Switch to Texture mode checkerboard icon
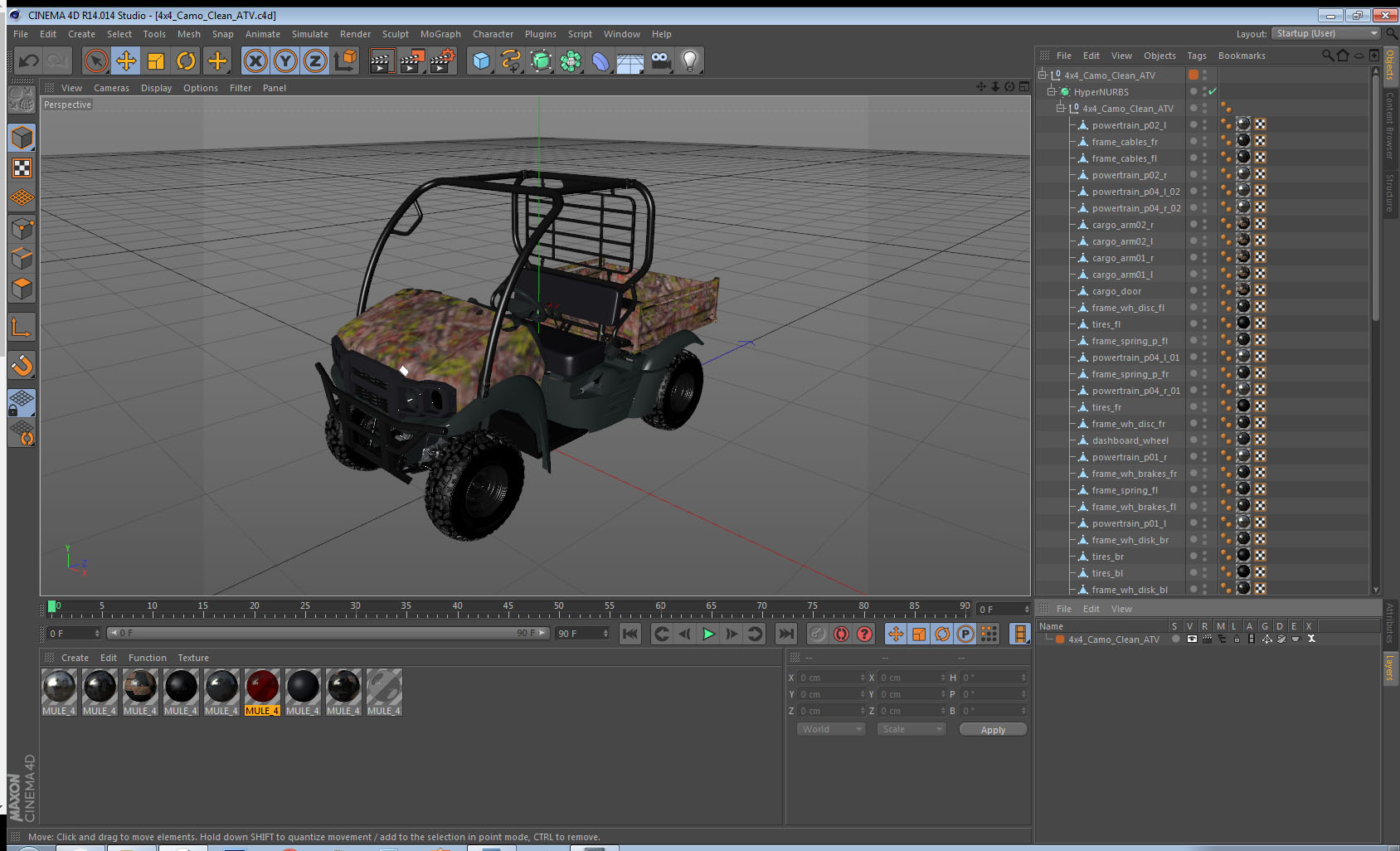This screenshot has width=1400, height=851. [x=22, y=168]
